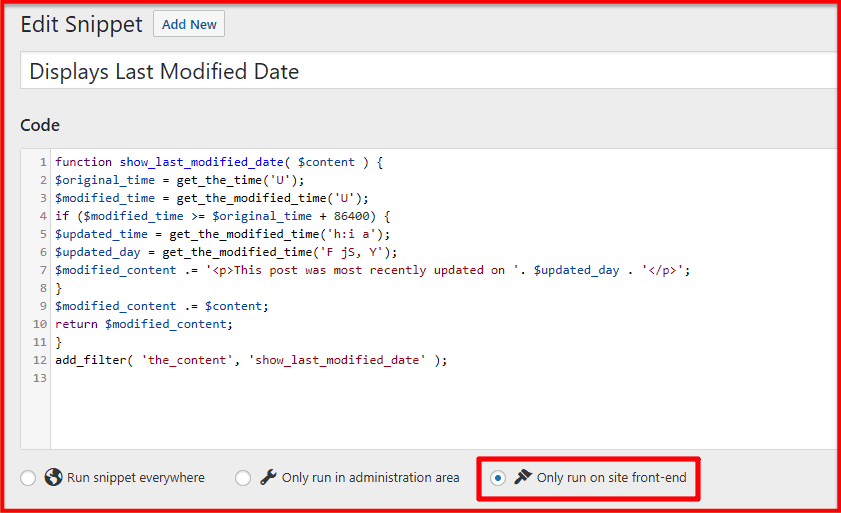This screenshot has height=513, width=841.
Task: Click the closing brace on line 11
Action: [58, 342]
